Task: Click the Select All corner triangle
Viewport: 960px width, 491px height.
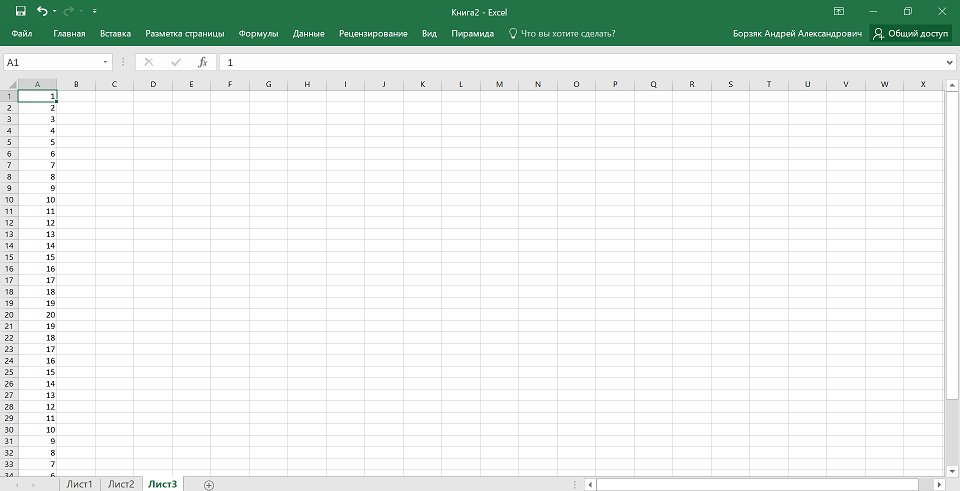Action: click(9, 84)
